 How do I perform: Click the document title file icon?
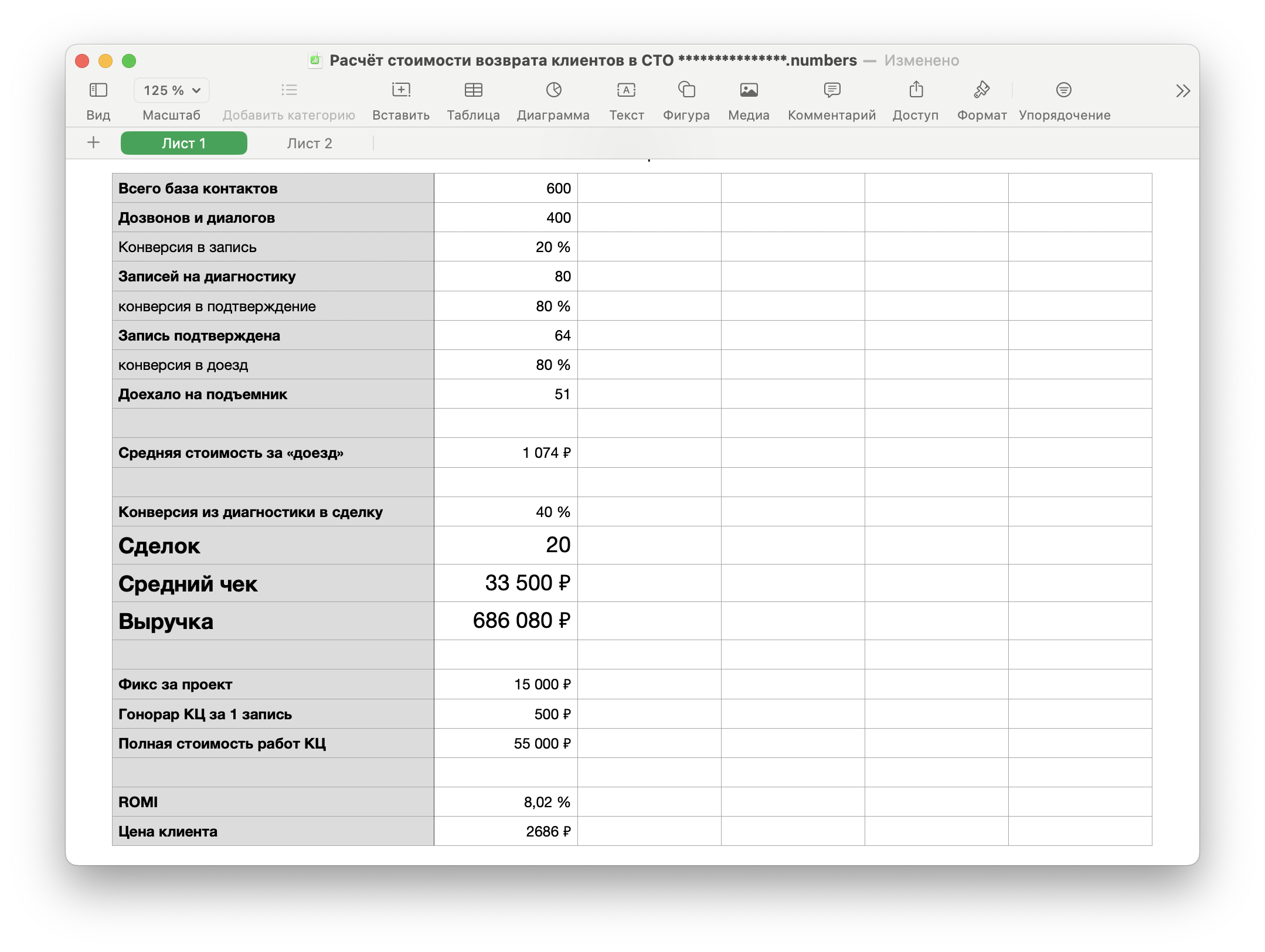[x=315, y=60]
